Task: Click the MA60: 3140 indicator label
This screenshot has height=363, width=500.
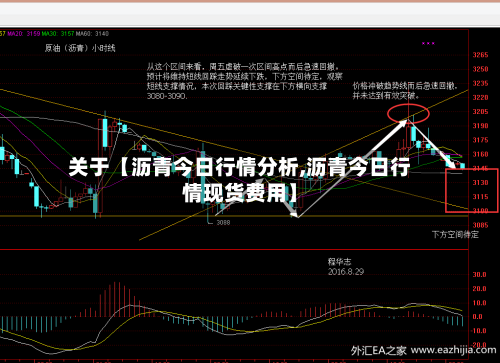Action: pos(92,34)
